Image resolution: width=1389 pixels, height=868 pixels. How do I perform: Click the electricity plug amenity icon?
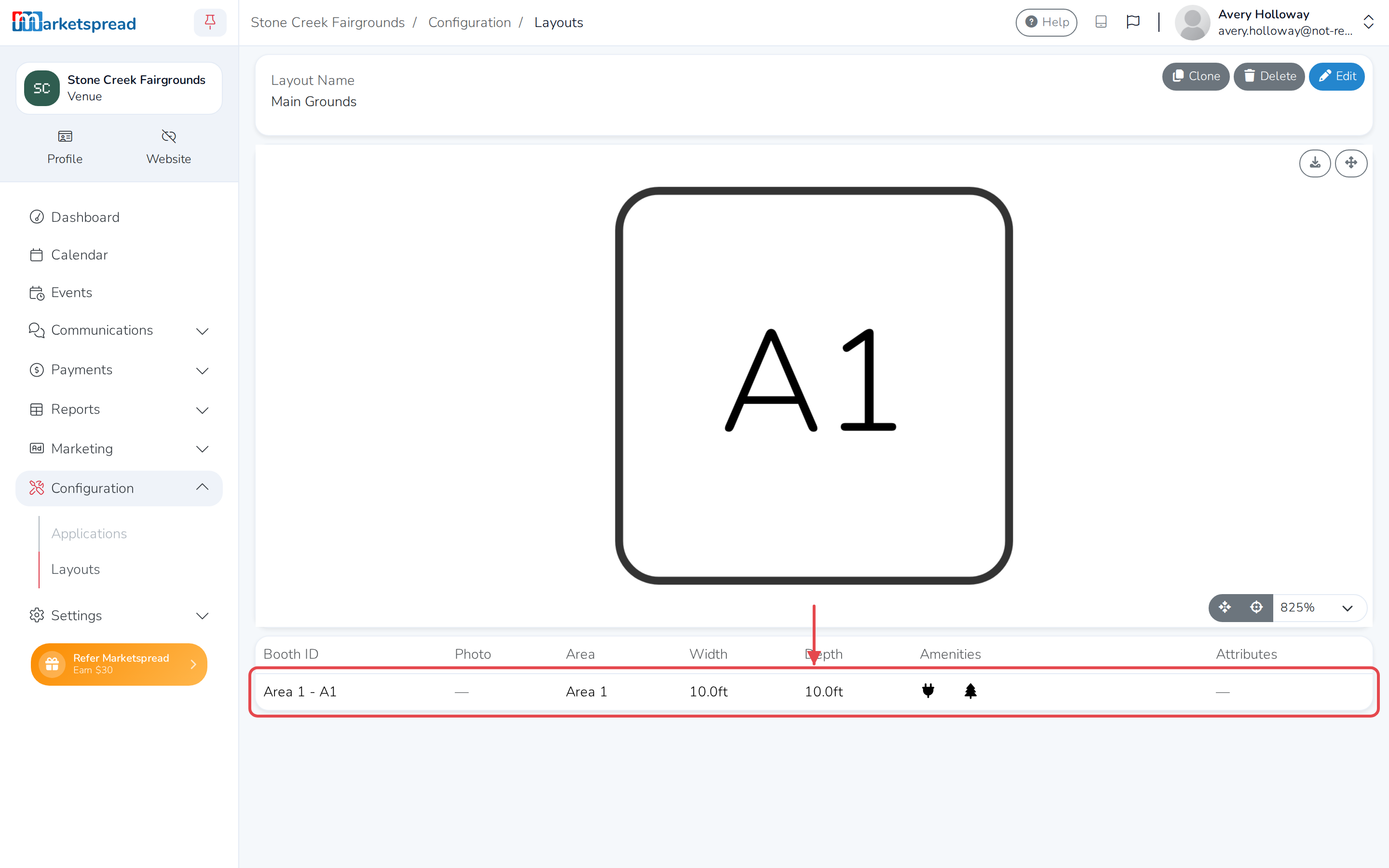[x=928, y=691]
